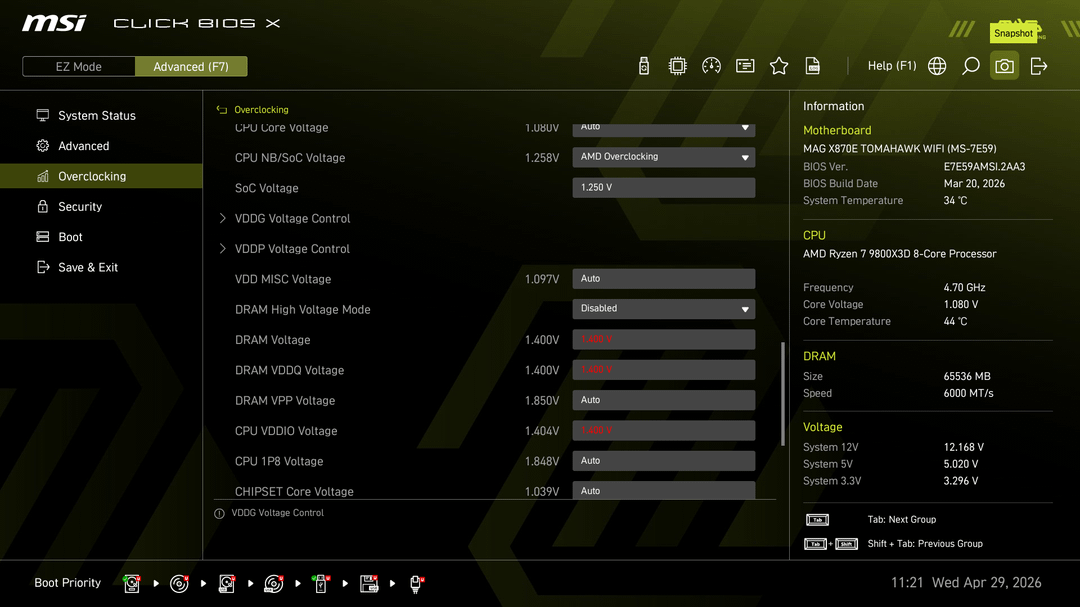Take a screenshot with Snapshot camera icon

tap(1004, 66)
